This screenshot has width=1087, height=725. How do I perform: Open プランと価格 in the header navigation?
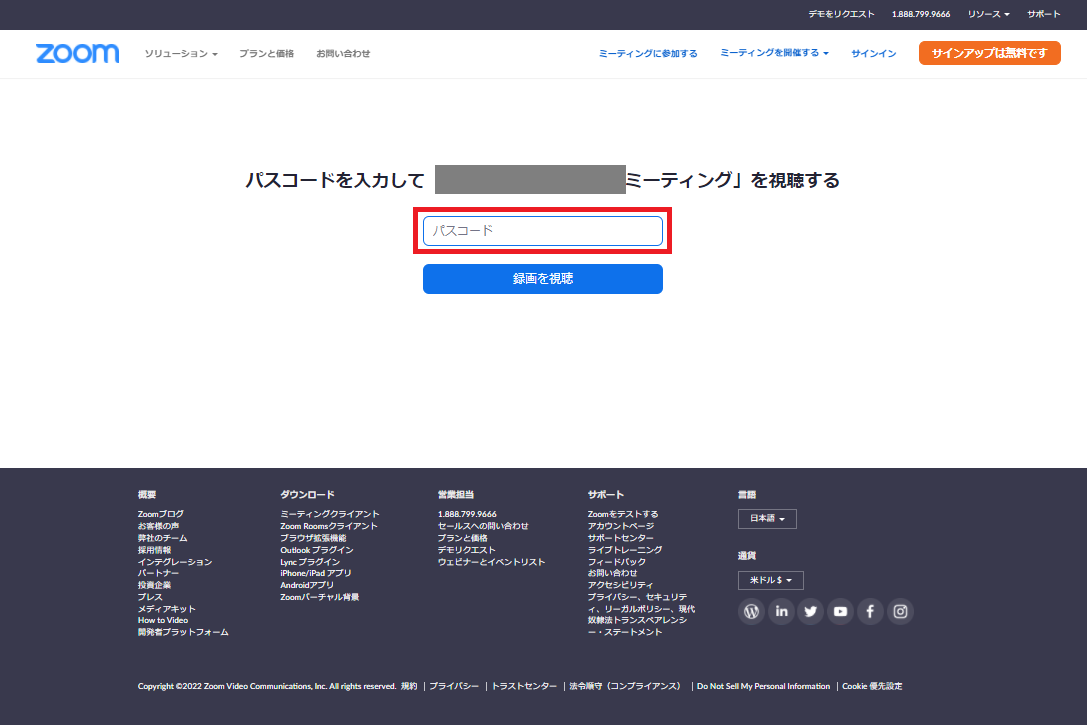266,54
